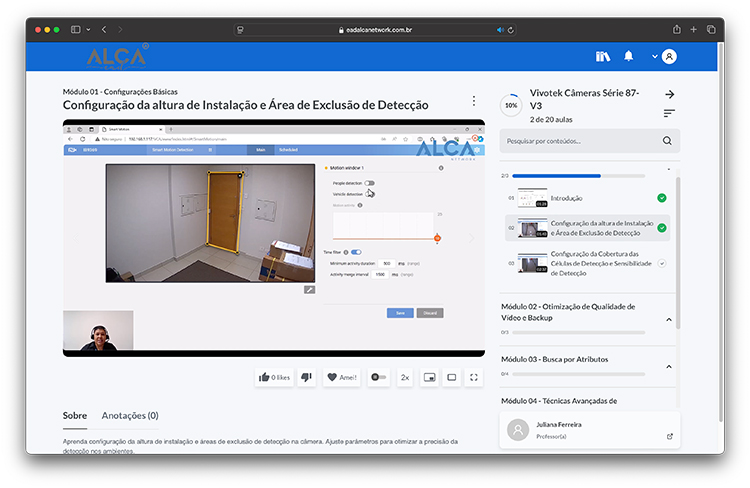Click the module sidebar scrollbar
Viewport: 750px width, 488px height.
[678, 253]
